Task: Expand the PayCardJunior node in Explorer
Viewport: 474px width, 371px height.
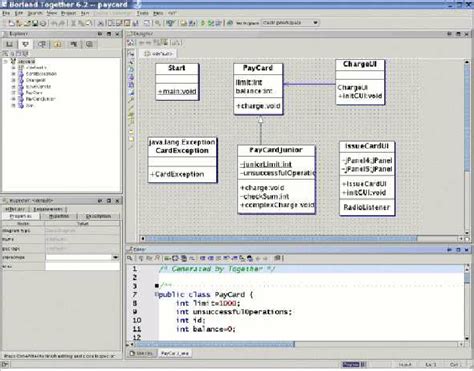Action: pos(14,99)
